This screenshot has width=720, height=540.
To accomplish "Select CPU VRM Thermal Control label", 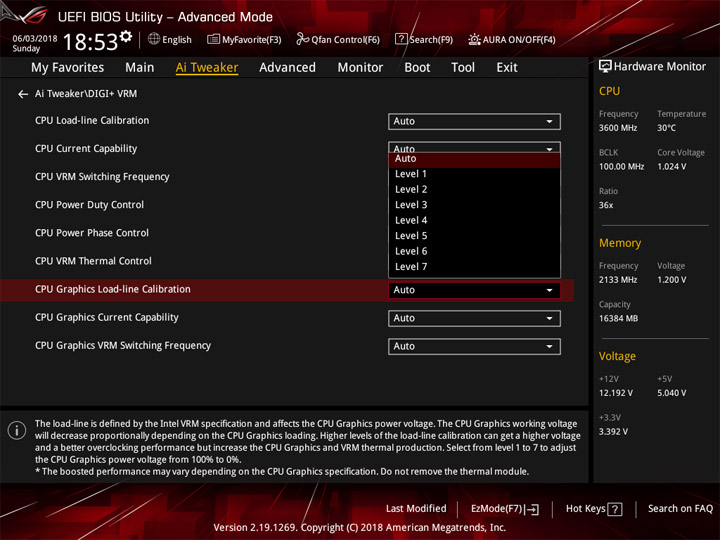I will click(93, 261).
